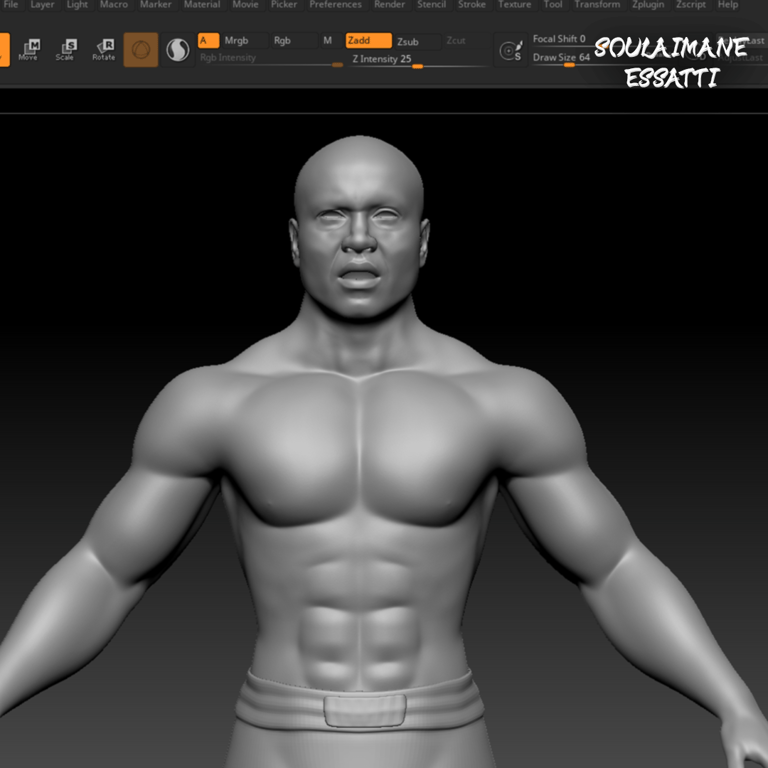Open the Light menu
This screenshot has width=768, height=768.
[x=77, y=4]
